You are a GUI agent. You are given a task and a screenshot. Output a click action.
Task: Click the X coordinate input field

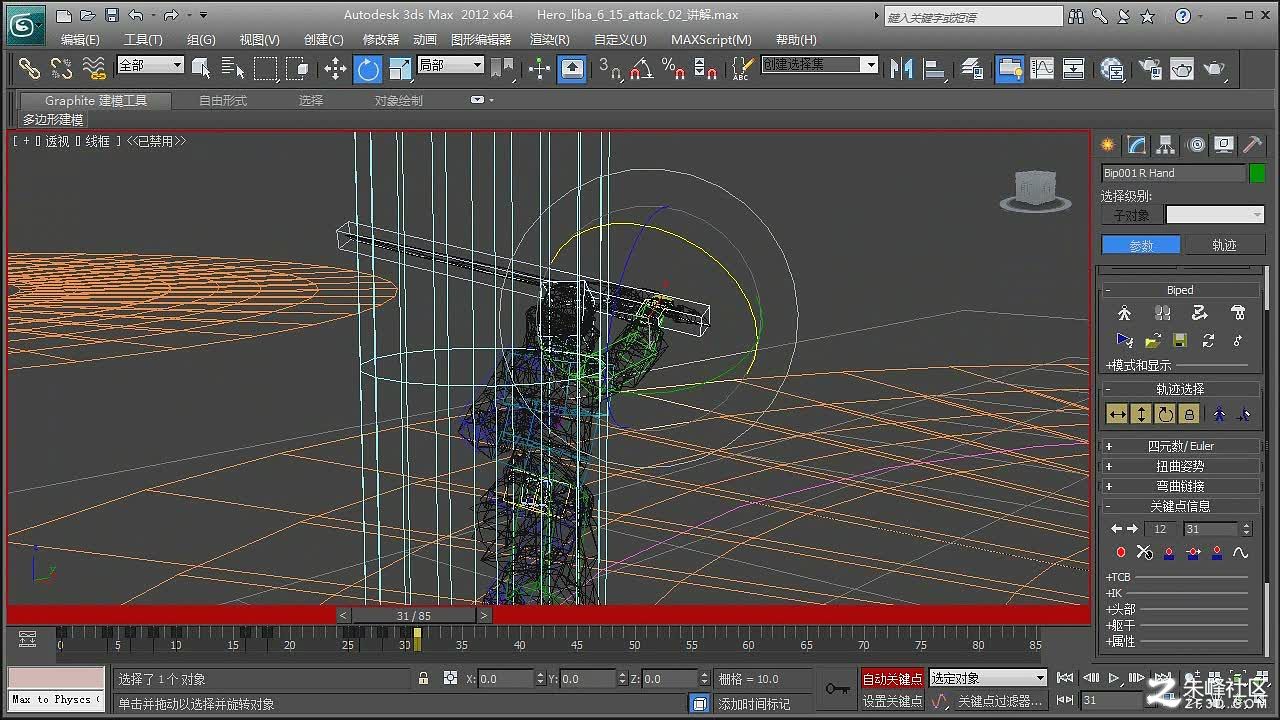coord(506,679)
